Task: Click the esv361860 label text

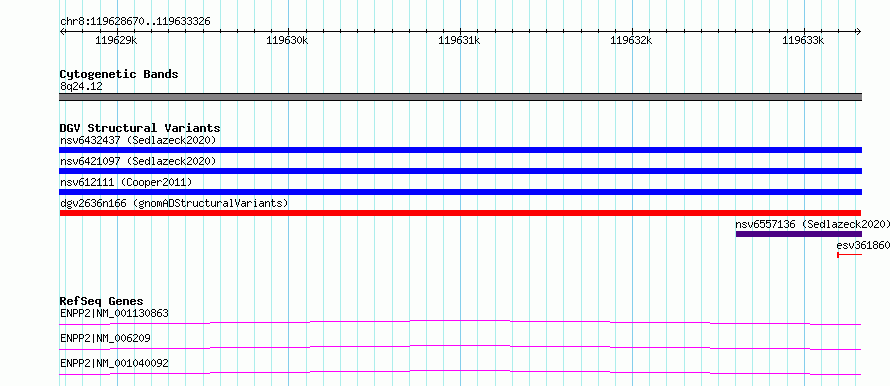Action: click(863, 245)
